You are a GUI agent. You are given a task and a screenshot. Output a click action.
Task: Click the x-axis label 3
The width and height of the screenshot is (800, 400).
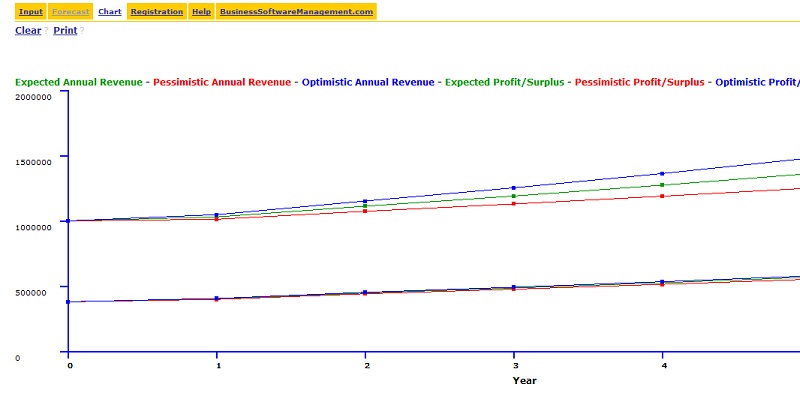(x=516, y=365)
